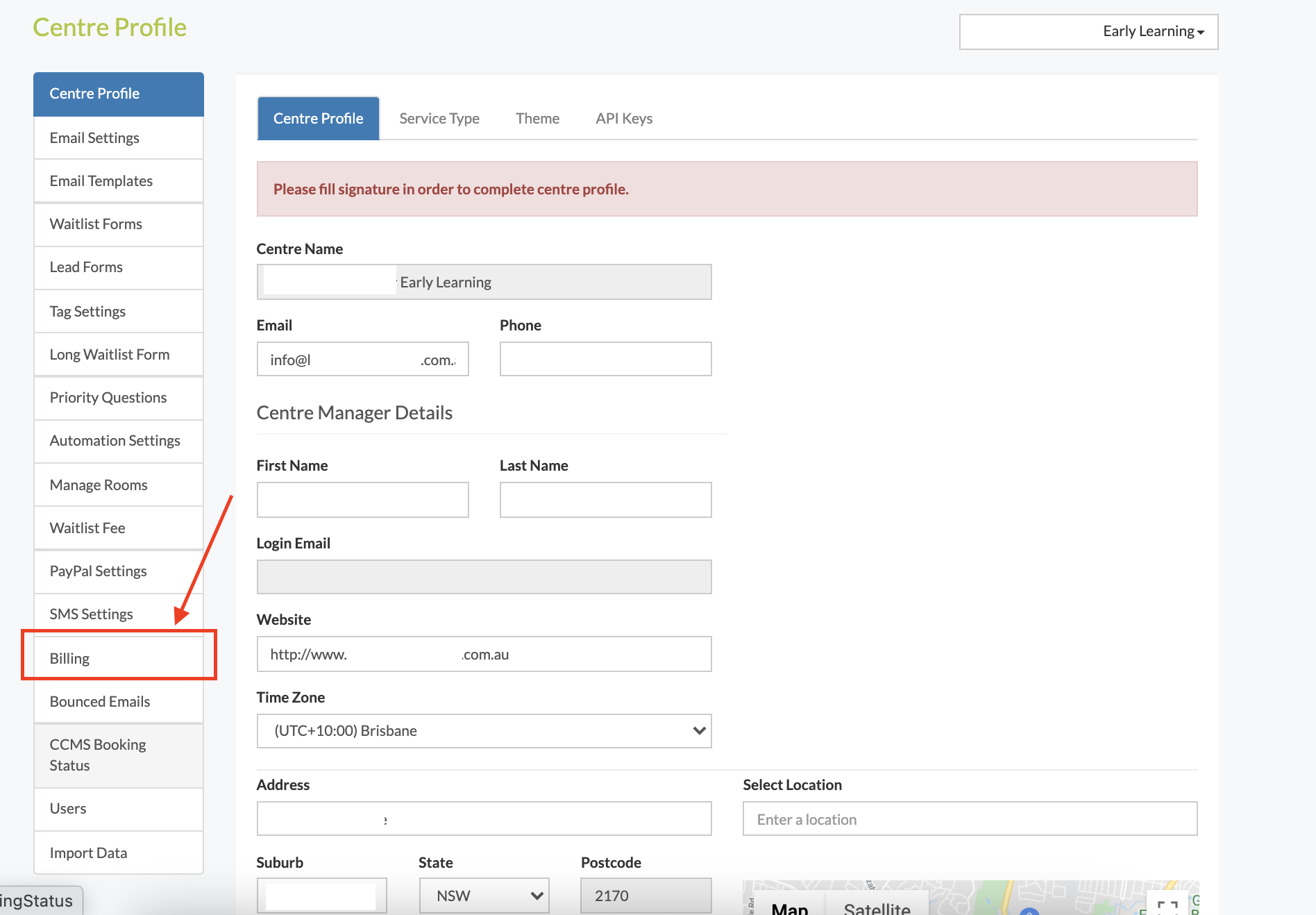The height and width of the screenshot is (915, 1316).
Task: Switch to the Theme tab
Action: click(538, 119)
